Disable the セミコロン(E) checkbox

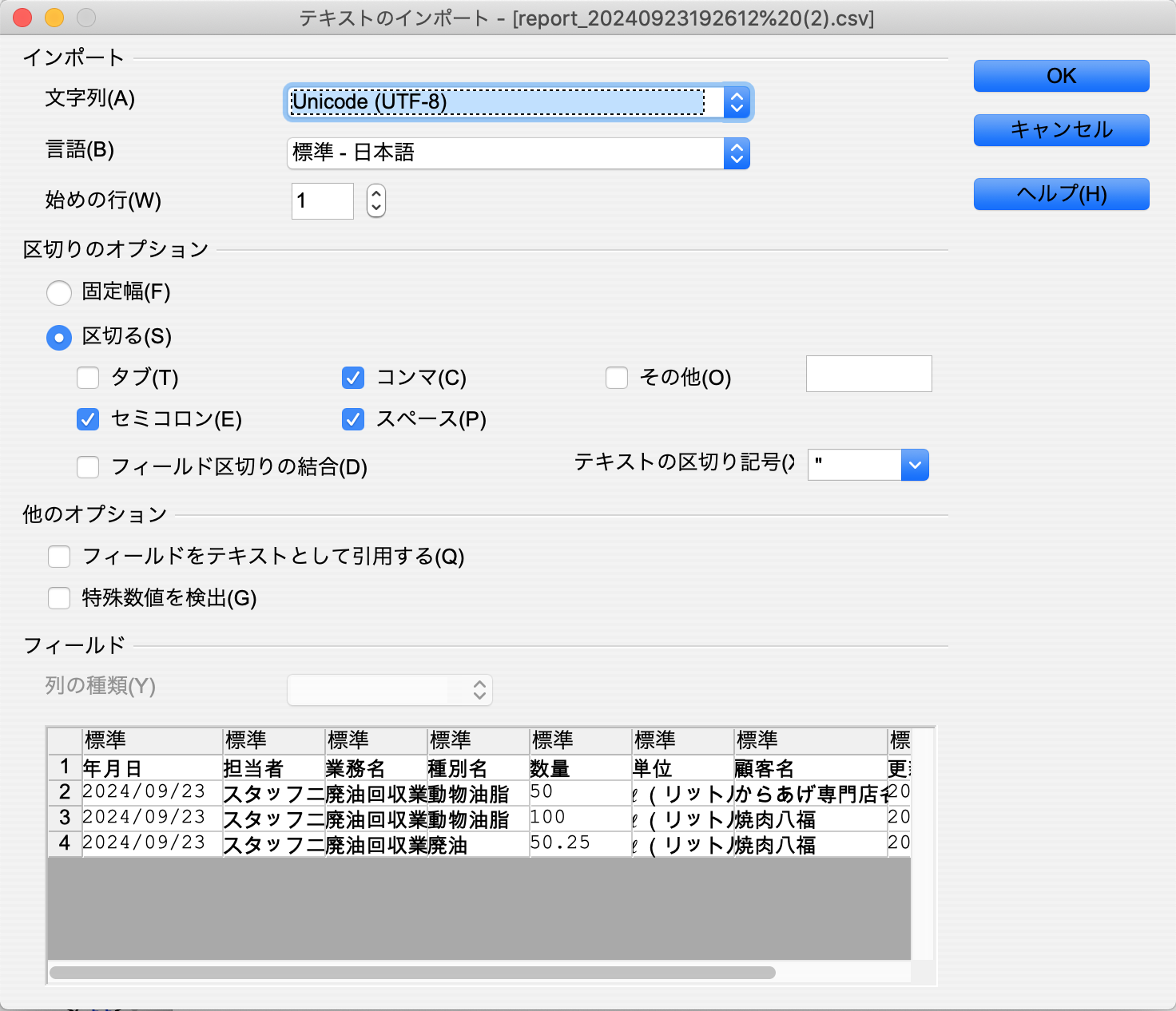[88, 419]
